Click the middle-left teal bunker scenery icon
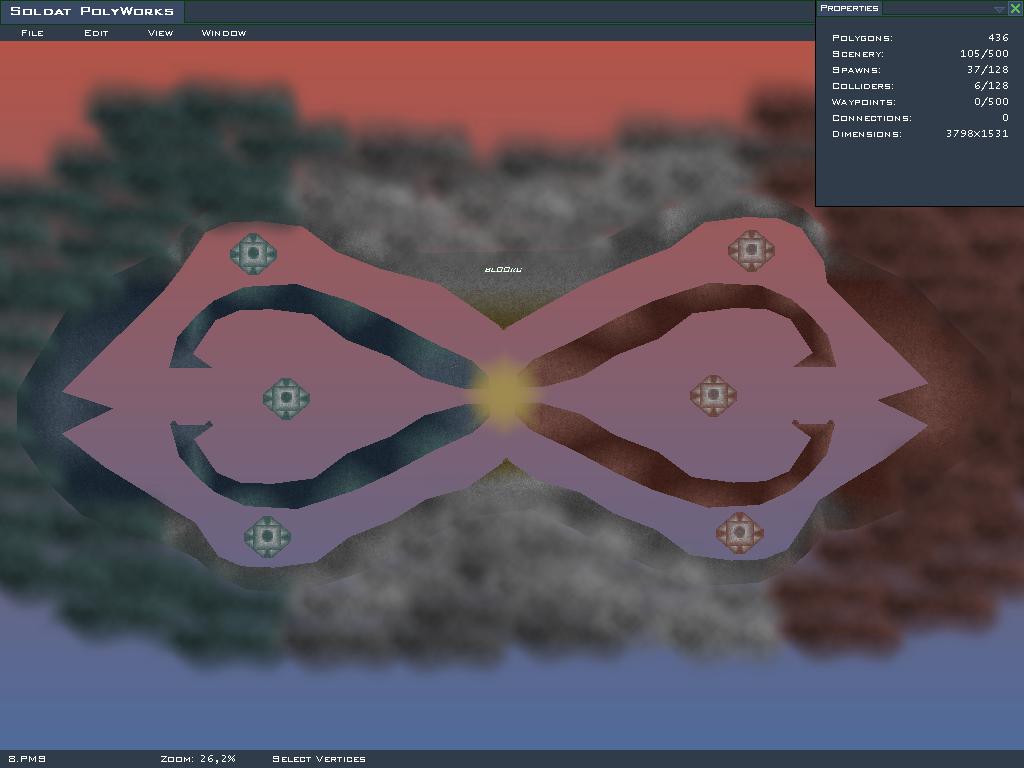The height and width of the screenshot is (768, 1024). [286, 398]
